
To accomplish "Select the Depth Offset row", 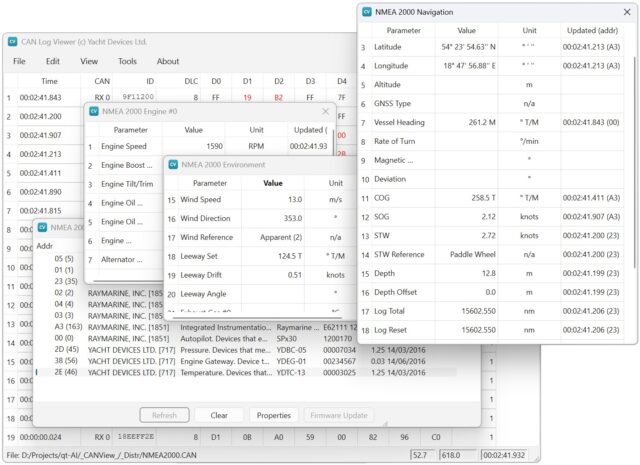I will click(491, 292).
